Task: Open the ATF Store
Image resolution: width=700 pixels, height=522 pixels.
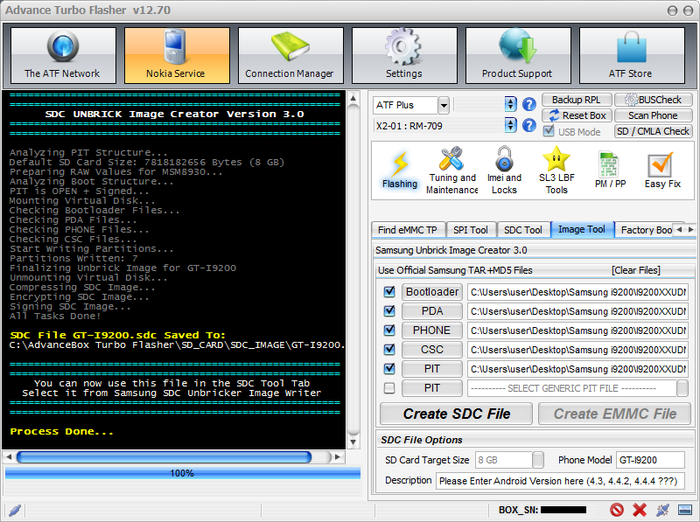Action: pyautogui.click(x=631, y=55)
